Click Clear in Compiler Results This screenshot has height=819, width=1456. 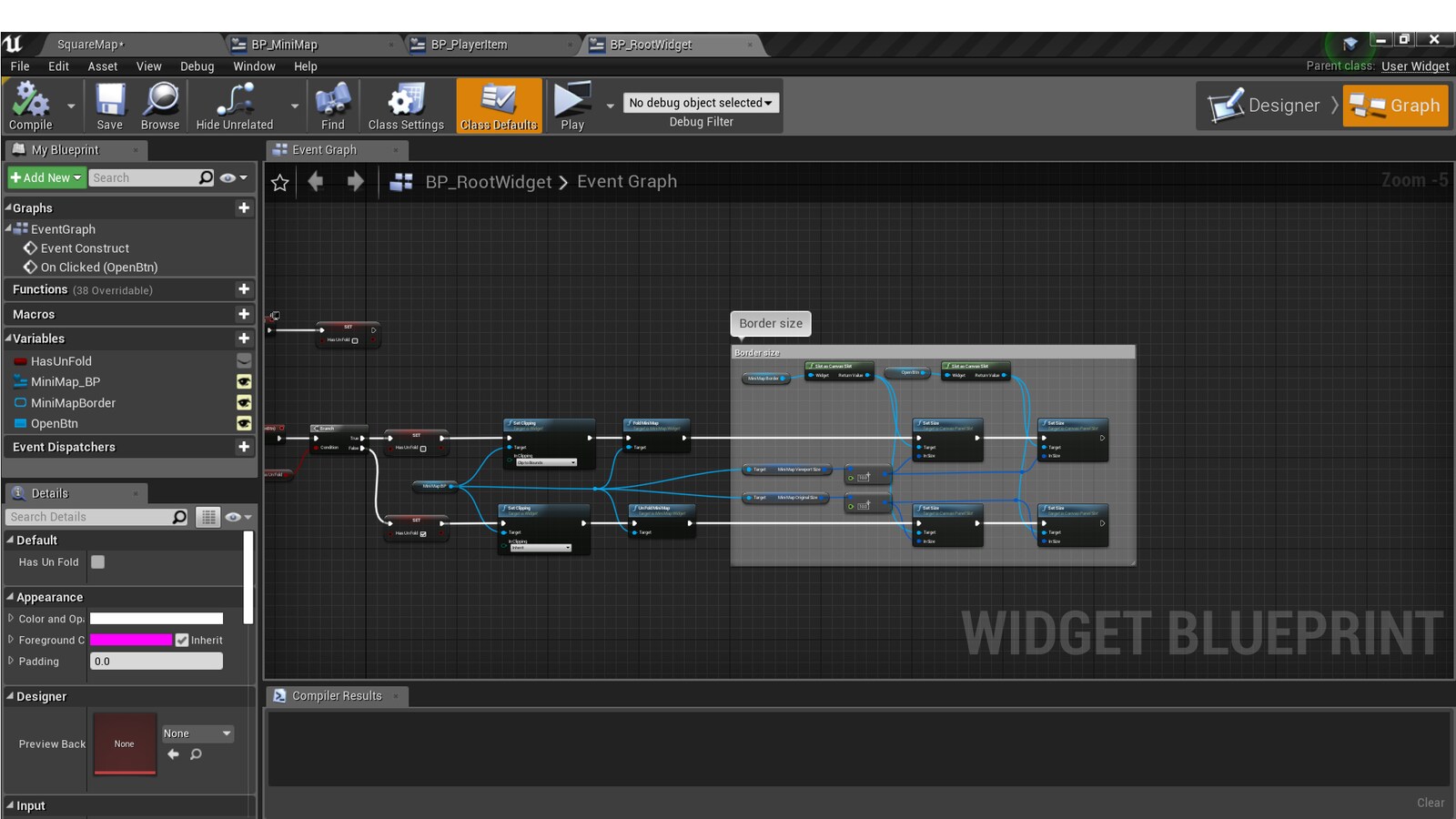[x=1431, y=803]
